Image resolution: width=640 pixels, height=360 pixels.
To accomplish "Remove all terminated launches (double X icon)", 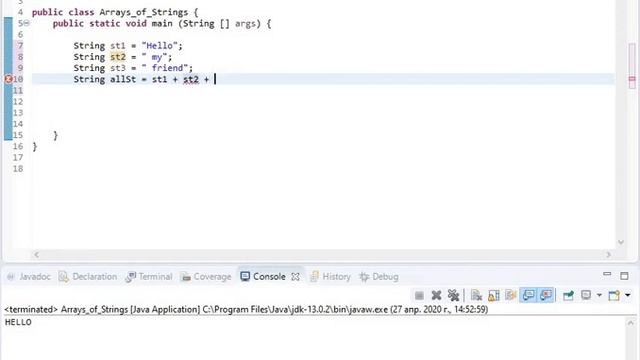I will (x=453, y=295).
